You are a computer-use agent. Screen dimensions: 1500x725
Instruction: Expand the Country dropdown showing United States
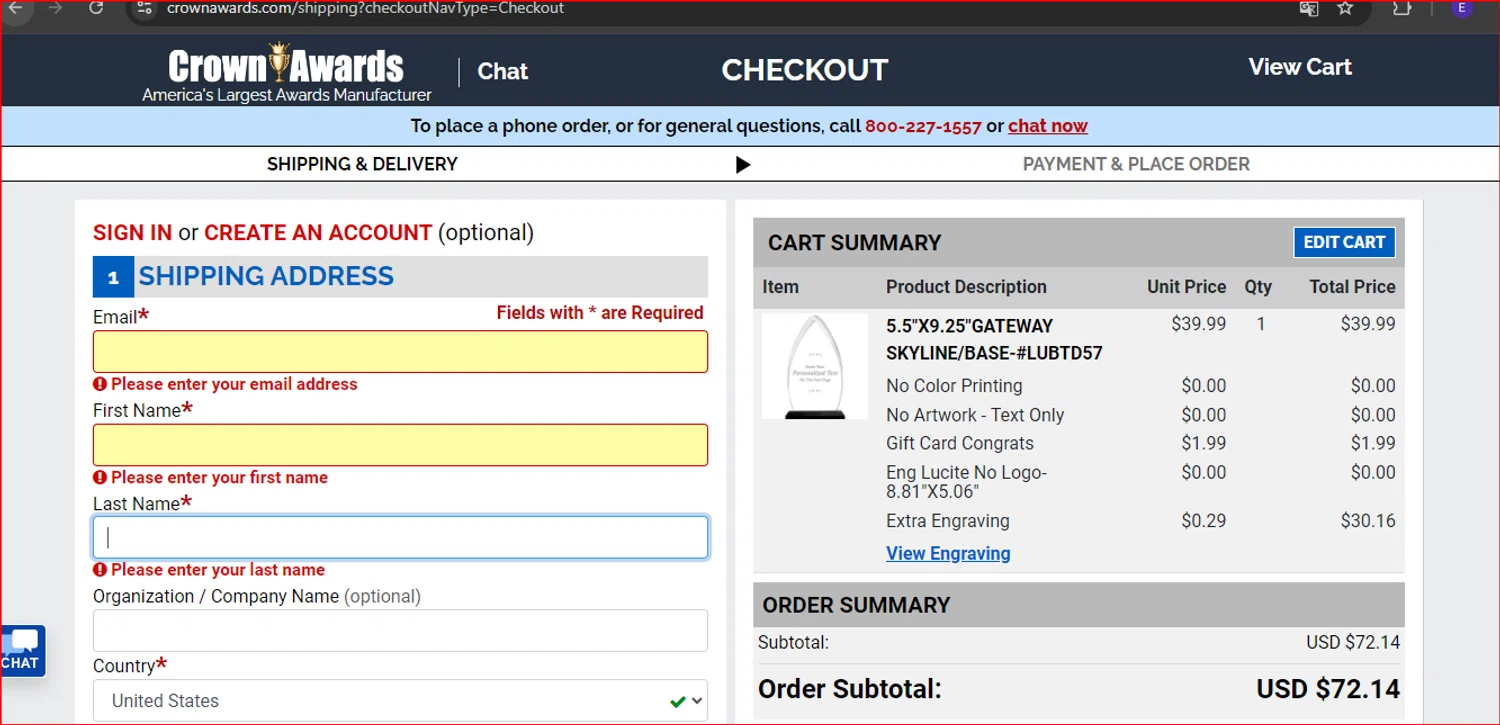(x=400, y=701)
